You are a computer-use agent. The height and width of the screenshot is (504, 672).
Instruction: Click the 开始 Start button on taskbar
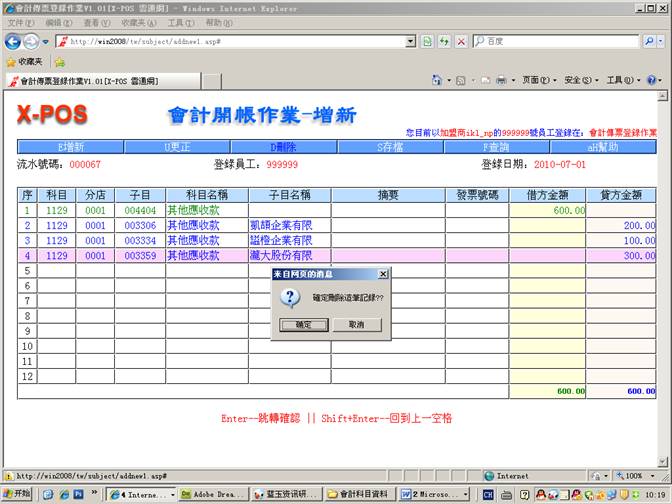[17, 494]
